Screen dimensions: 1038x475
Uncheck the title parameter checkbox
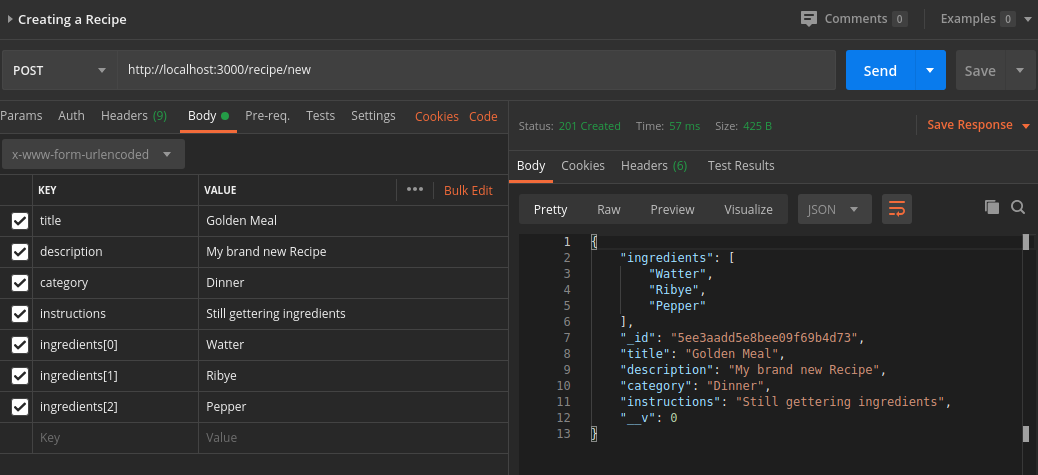[x=20, y=220]
